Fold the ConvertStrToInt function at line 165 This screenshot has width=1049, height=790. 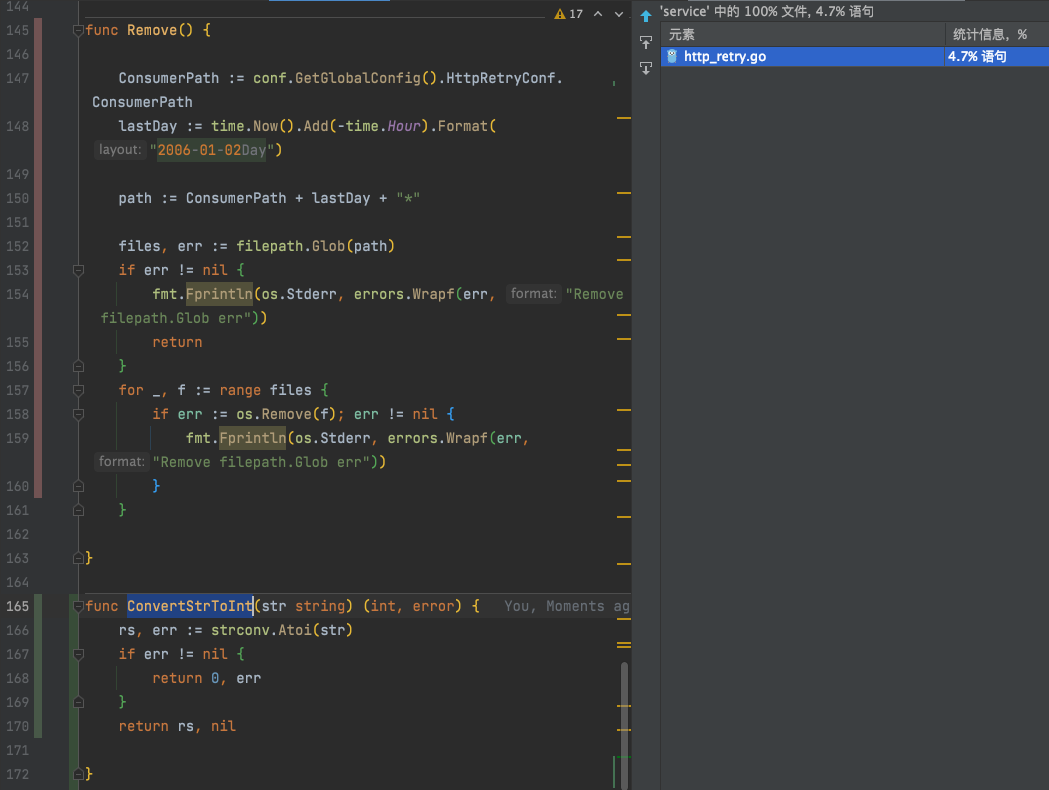(76, 607)
